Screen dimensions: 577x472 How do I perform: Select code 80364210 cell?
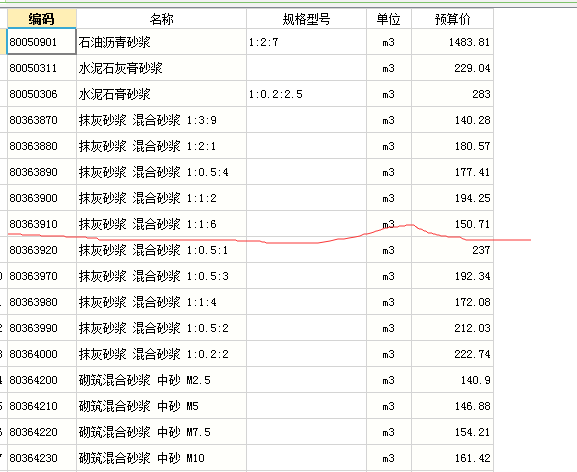[42, 406]
